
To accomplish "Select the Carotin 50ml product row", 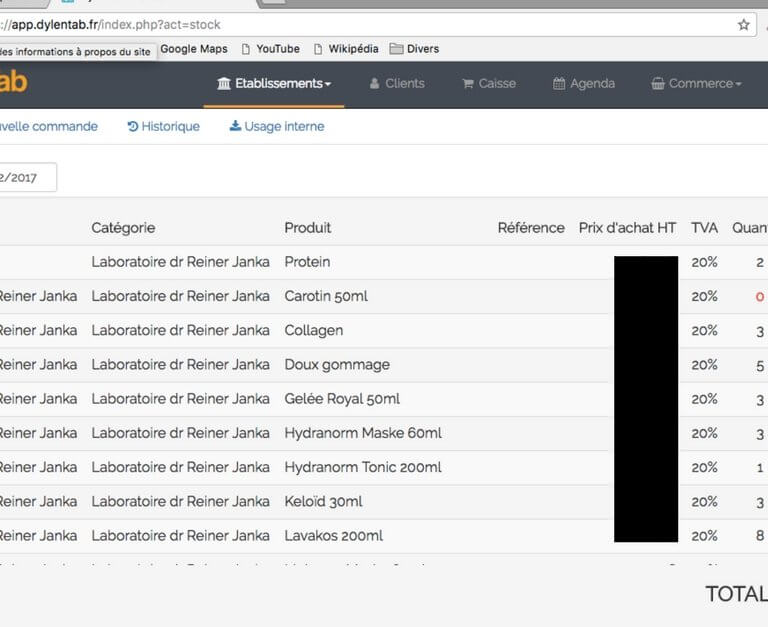I will pos(326,296).
